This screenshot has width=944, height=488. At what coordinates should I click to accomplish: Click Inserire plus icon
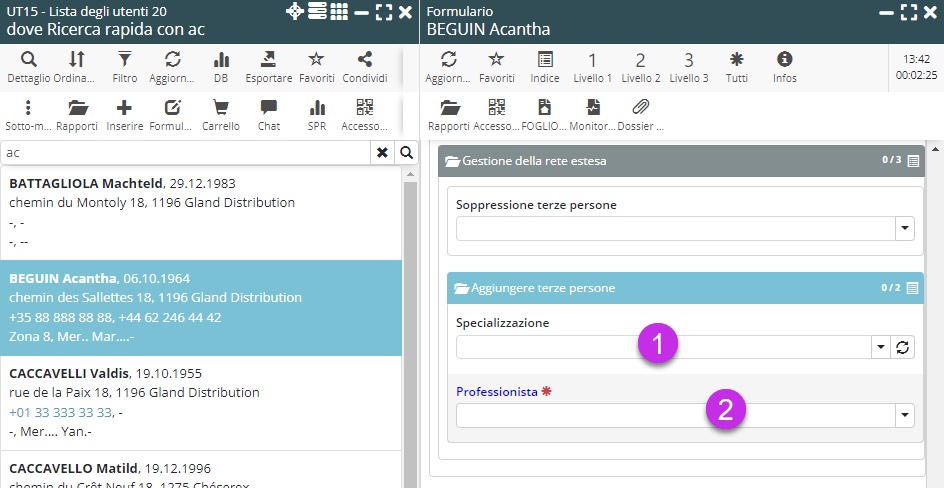click(x=124, y=115)
